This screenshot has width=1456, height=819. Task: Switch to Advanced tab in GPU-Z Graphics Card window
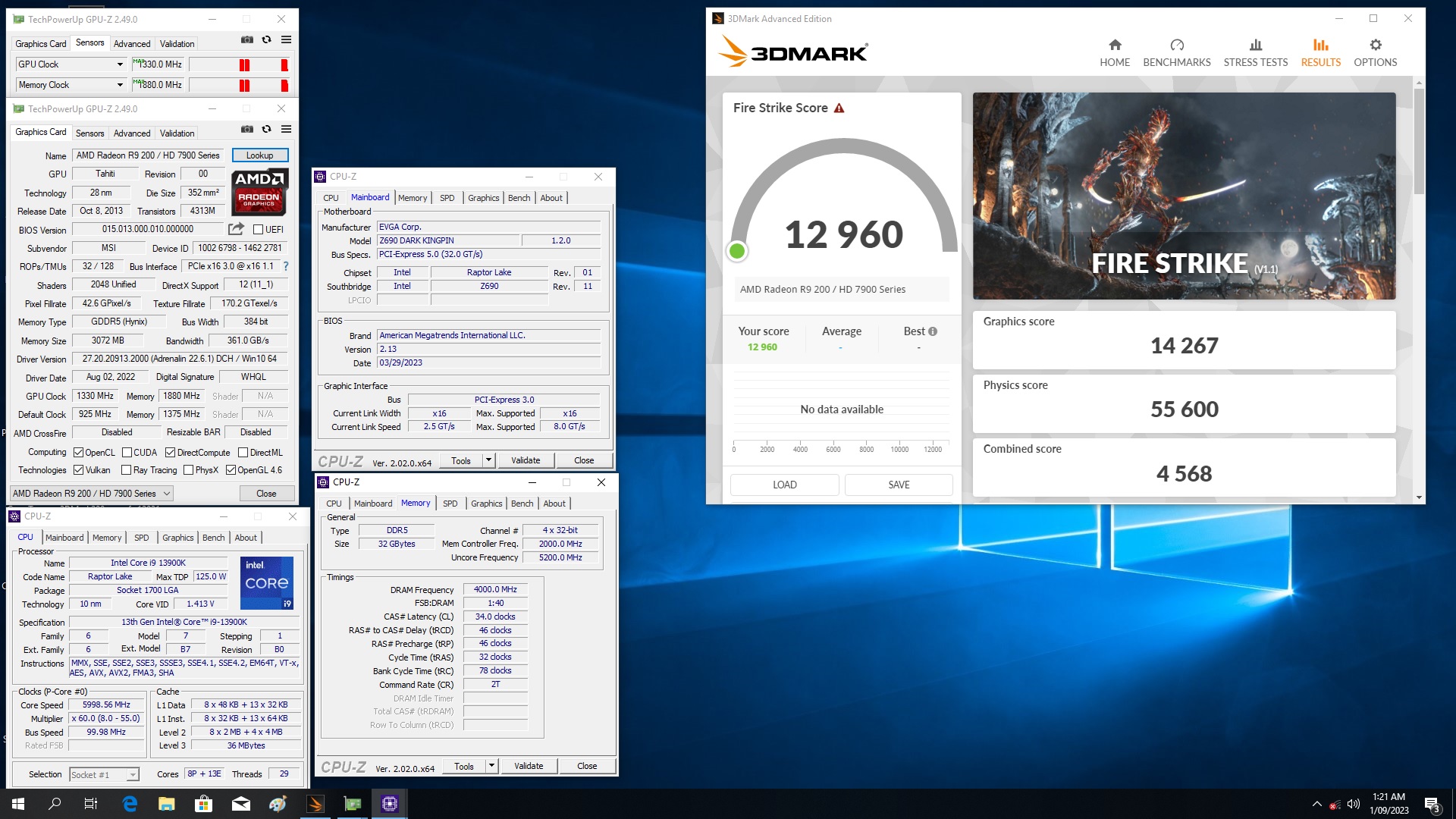click(x=132, y=133)
